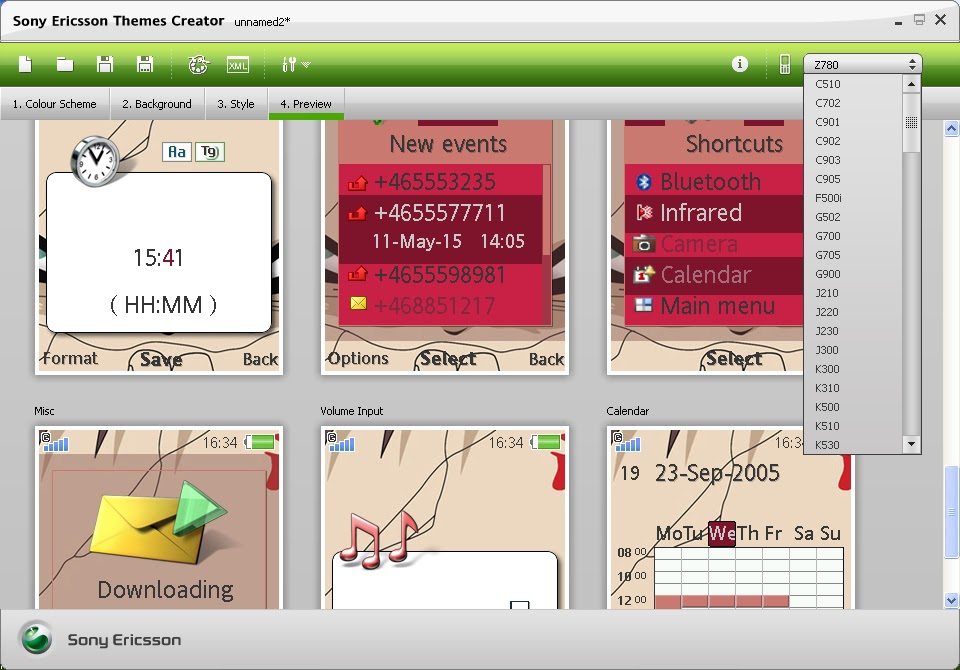Click K310 in the model list

click(853, 388)
